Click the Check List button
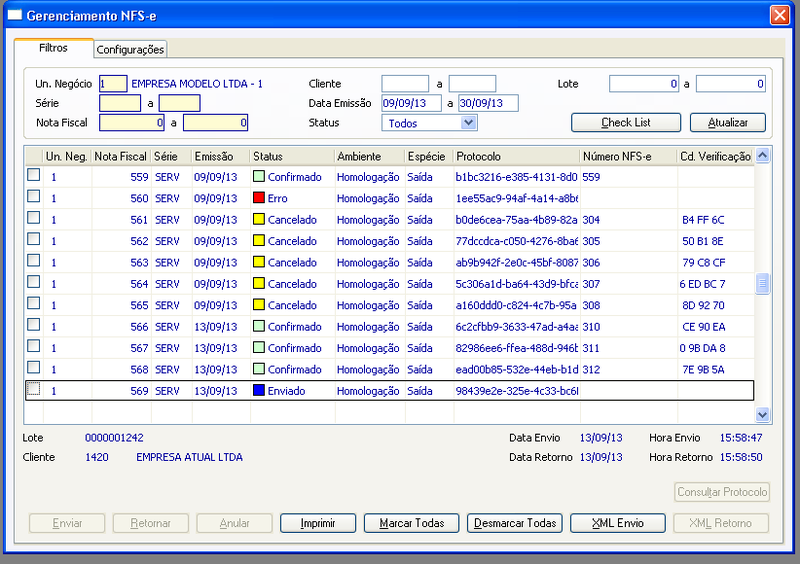Image resolution: width=800 pixels, height=564 pixels. (x=626, y=123)
